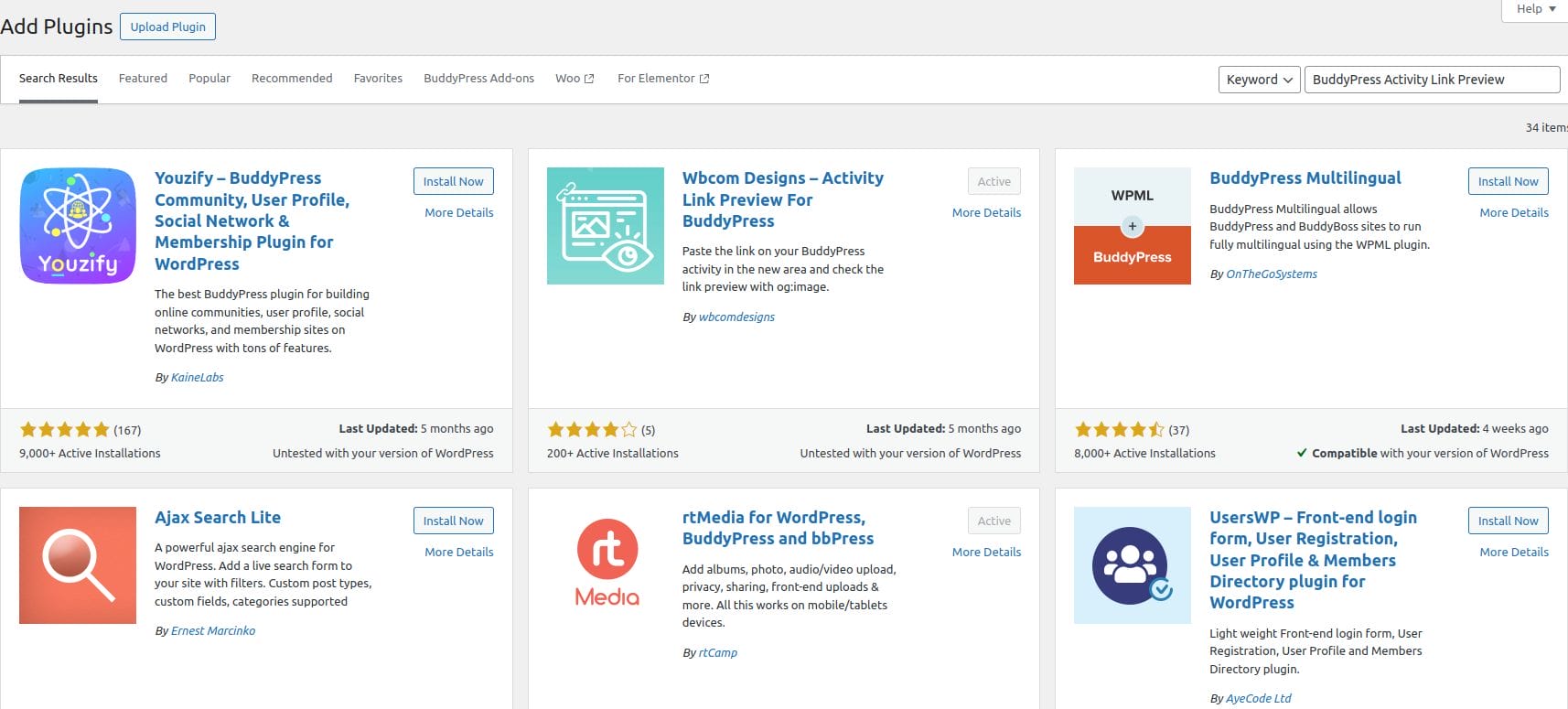Click the Youzify plugin icon

[78, 226]
